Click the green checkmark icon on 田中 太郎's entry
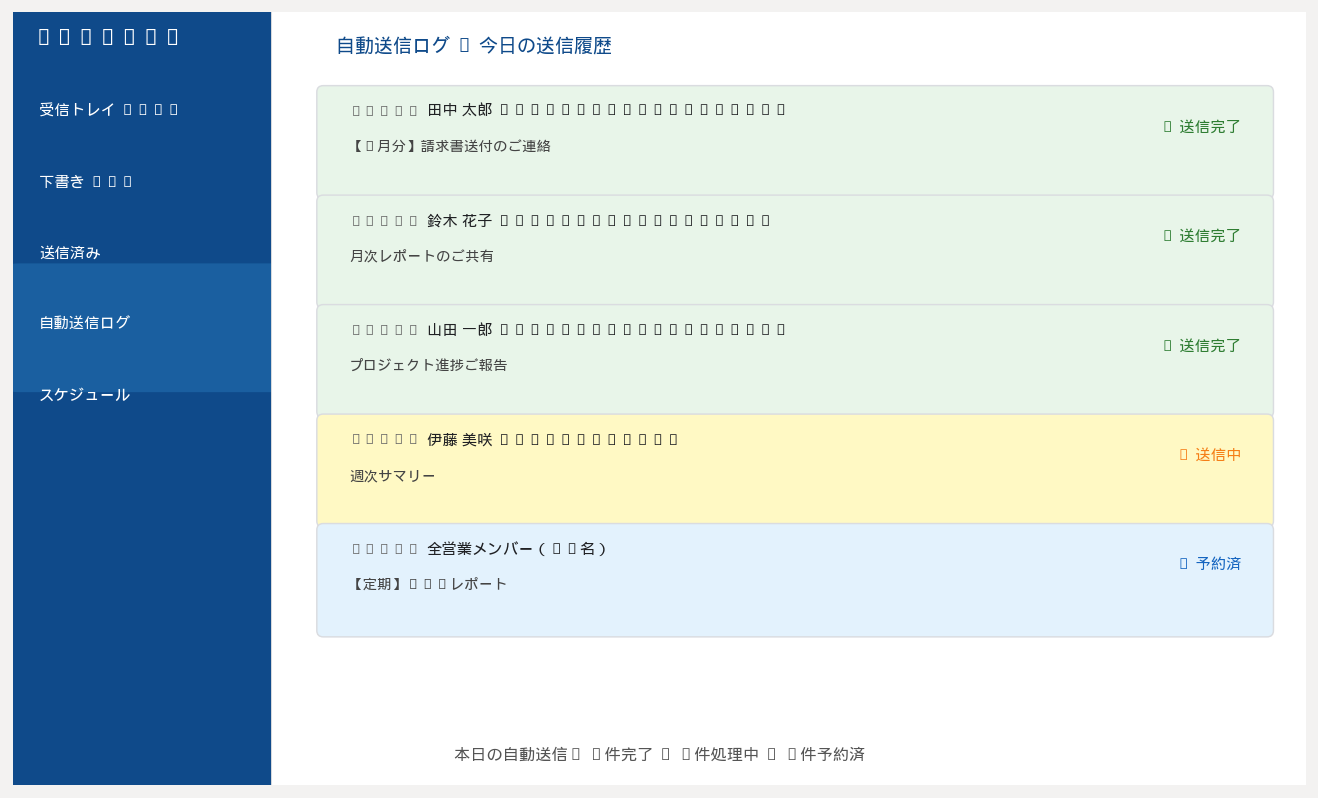This screenshot has width=1318, height=798. [1166, 127]
